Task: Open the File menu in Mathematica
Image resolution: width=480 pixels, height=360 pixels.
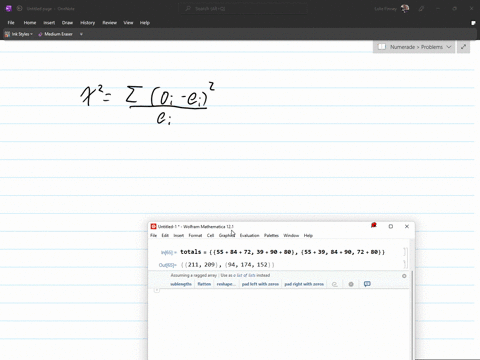Action: click(153, 235)
